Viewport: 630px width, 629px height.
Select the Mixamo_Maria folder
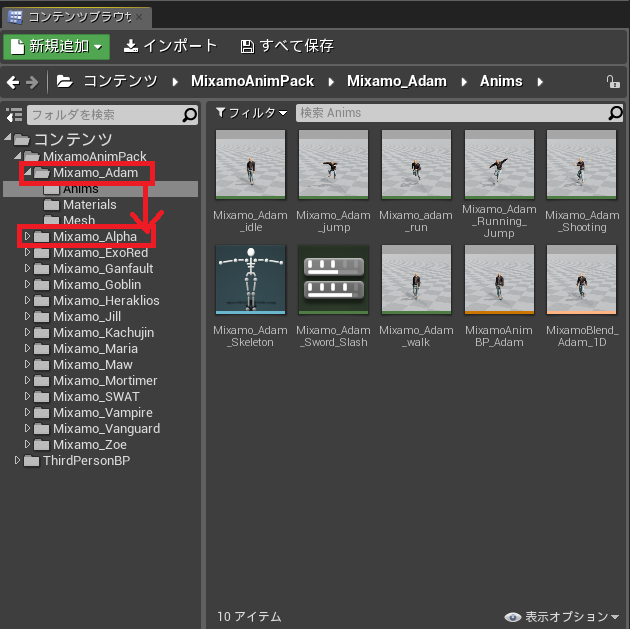point(86,349)
